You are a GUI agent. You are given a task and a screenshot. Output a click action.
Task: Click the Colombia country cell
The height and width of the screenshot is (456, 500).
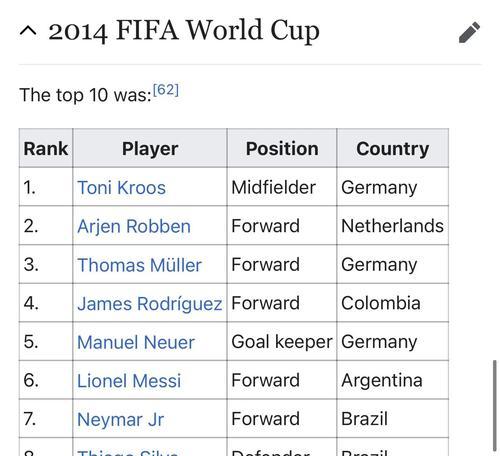coord(393,303)
